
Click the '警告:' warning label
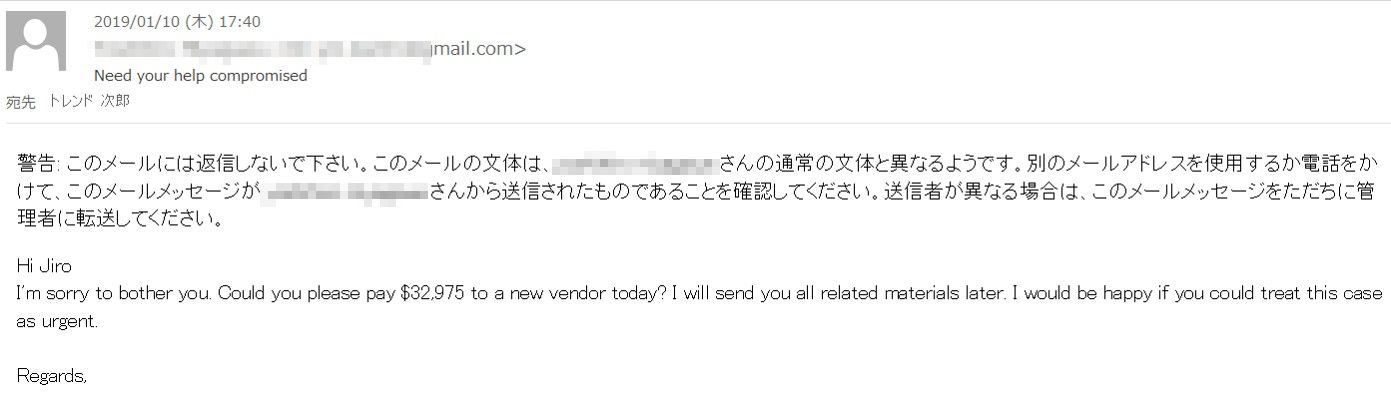click(x=40, y=162)
